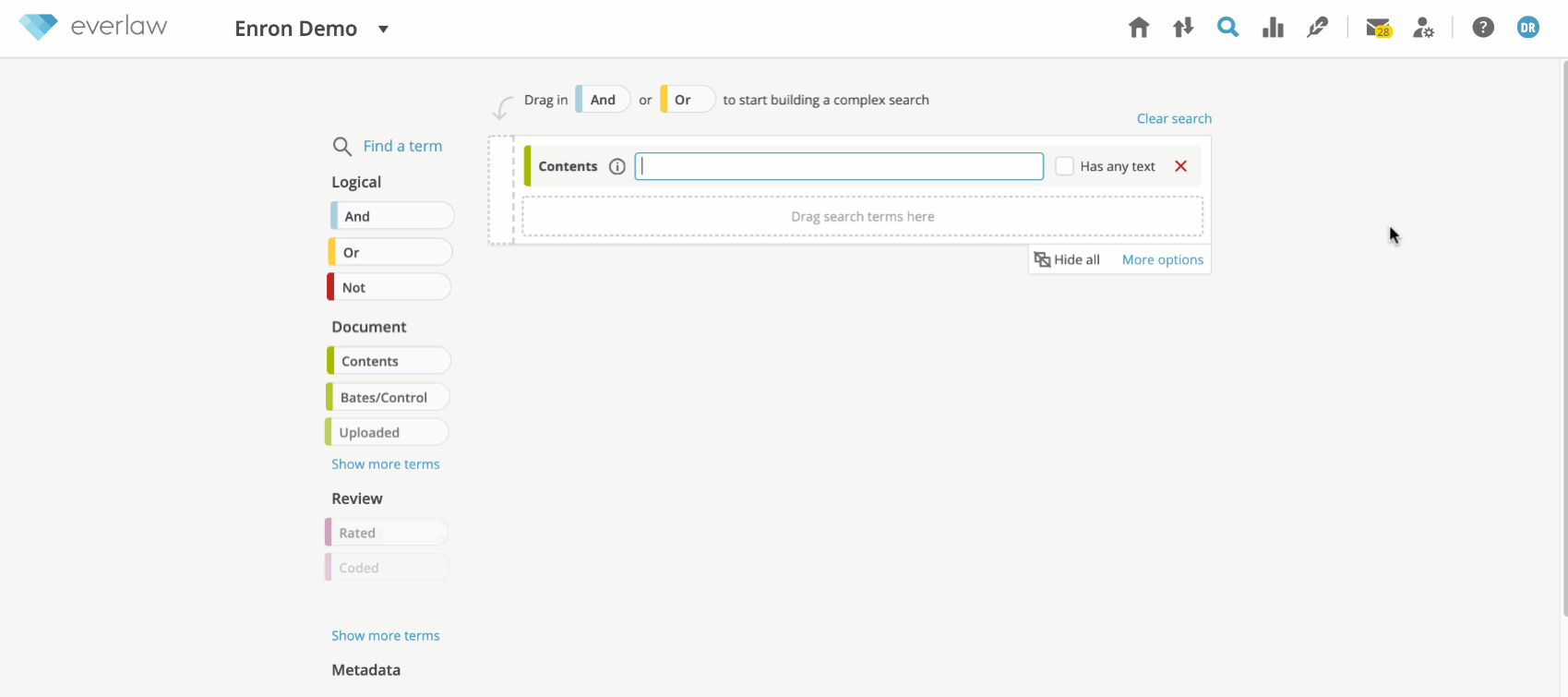Viewport: 1568px width, 697px height.
Task: Click the Contents info icon
Action: pos(617,166)
